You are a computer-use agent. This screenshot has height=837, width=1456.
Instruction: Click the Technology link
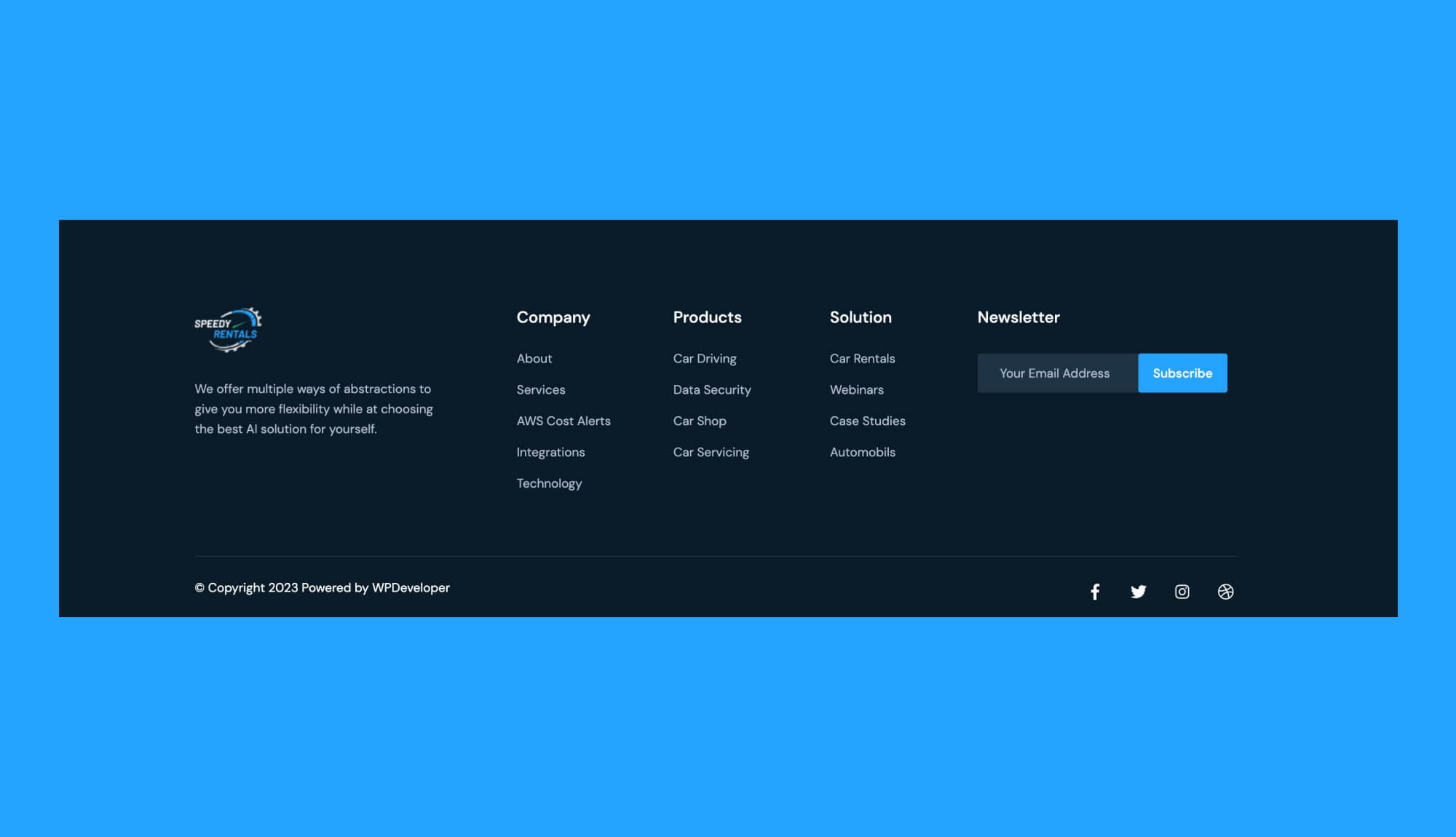[550, 483]
